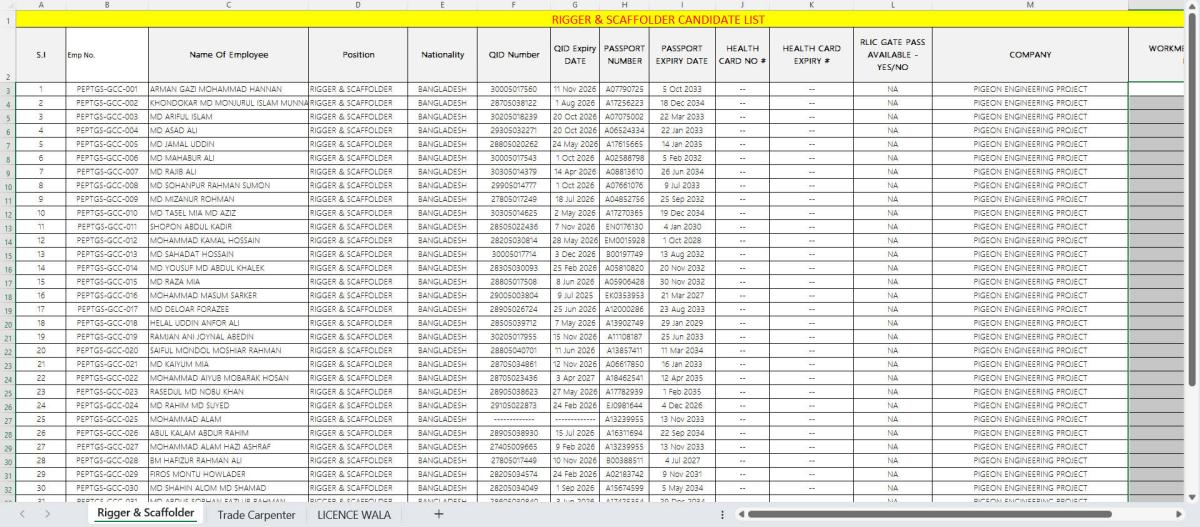Click previous sheet navigation arrow
The height and width of the screenshot is (527, 1200).
[22, 514]
